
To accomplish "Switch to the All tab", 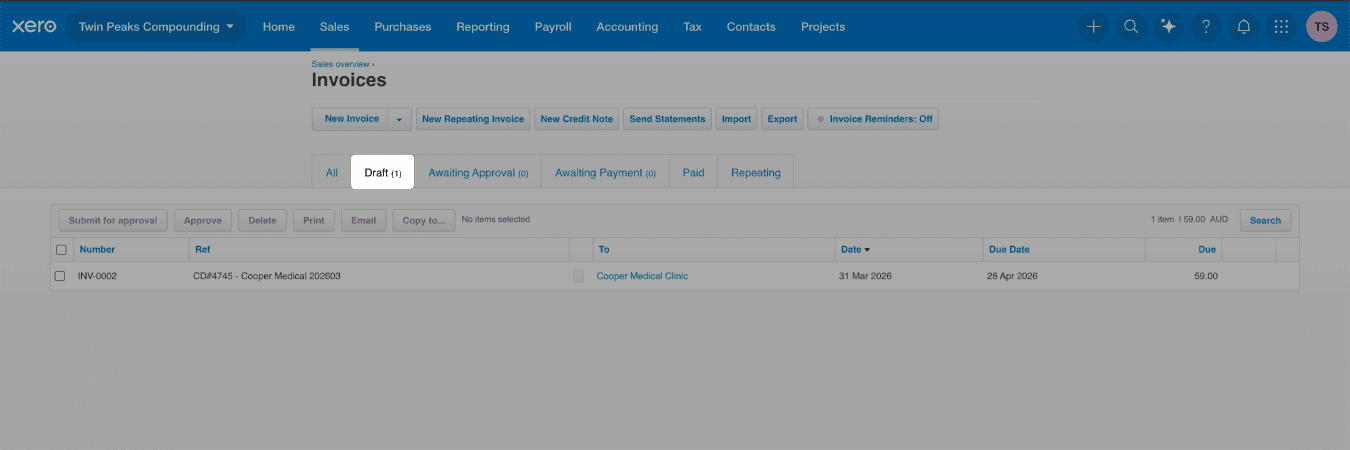I will click(x=332, y=172).
